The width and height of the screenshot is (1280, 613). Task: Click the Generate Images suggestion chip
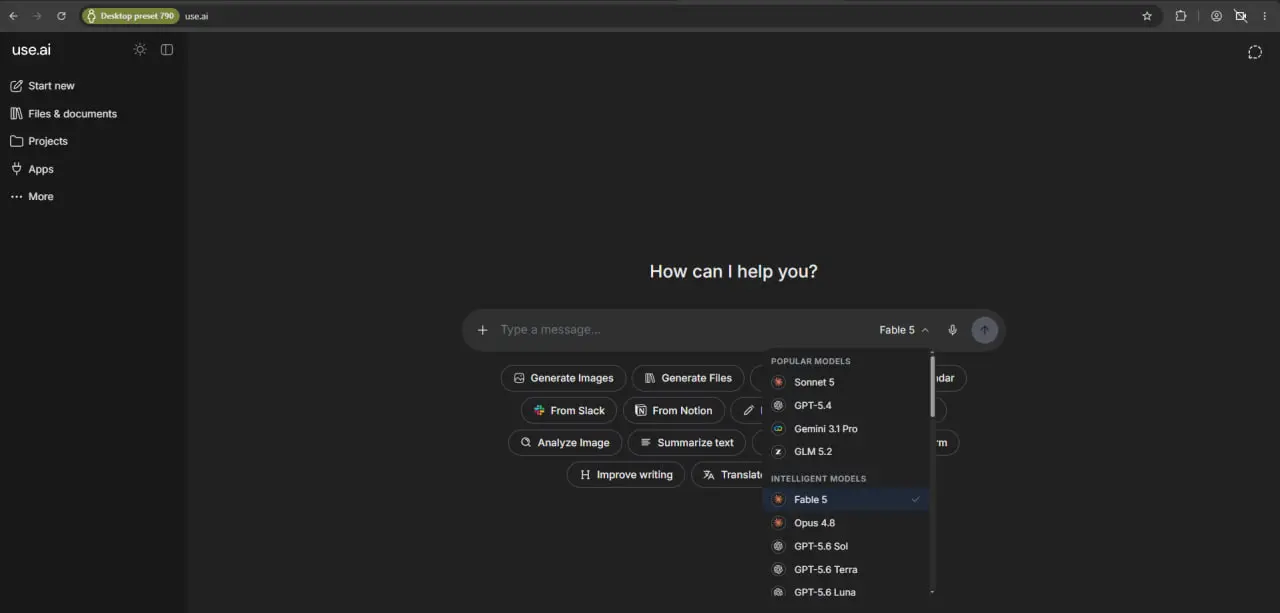coord(564,378)
